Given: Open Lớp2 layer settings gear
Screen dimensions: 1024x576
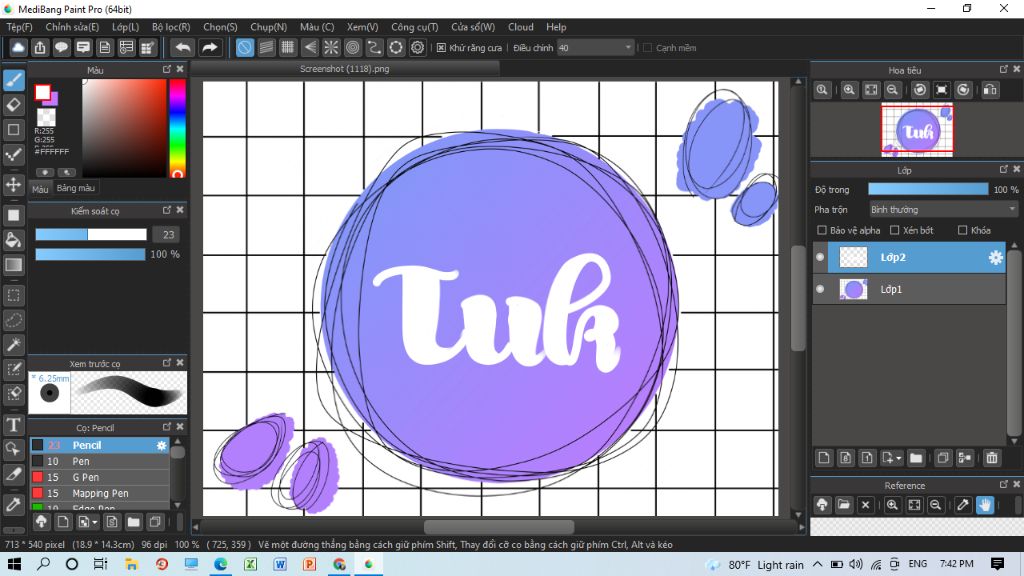Looking at the screenshot, I should 995,257.
